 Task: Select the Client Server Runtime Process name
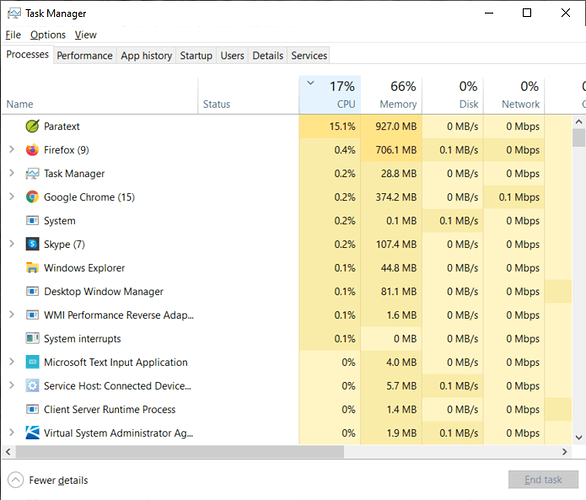110,410
